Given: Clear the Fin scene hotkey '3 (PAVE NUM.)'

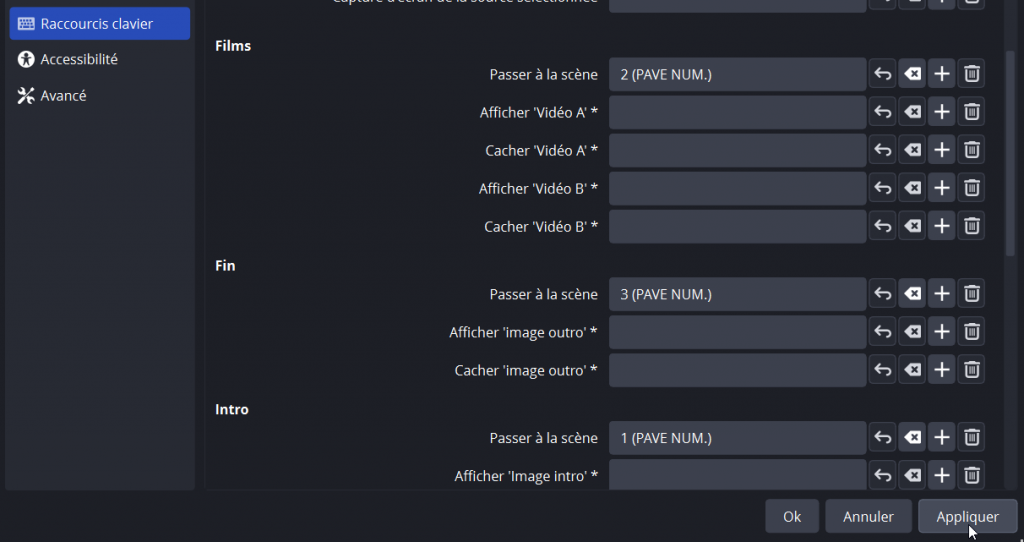Looking at the screenshot, I should coord(912,294).
